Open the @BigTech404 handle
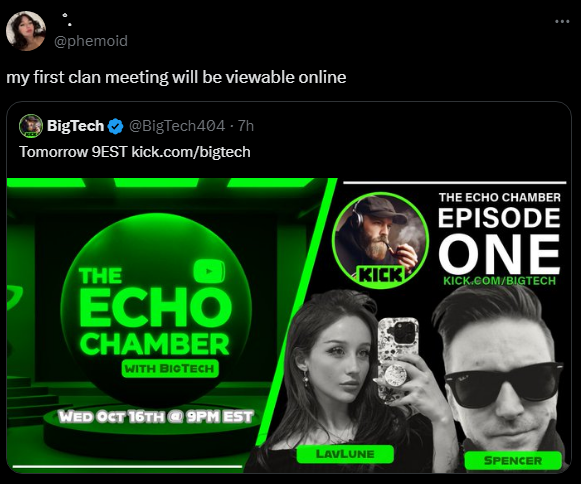Screen dimensions: 581x484 (x=177, y=126)
